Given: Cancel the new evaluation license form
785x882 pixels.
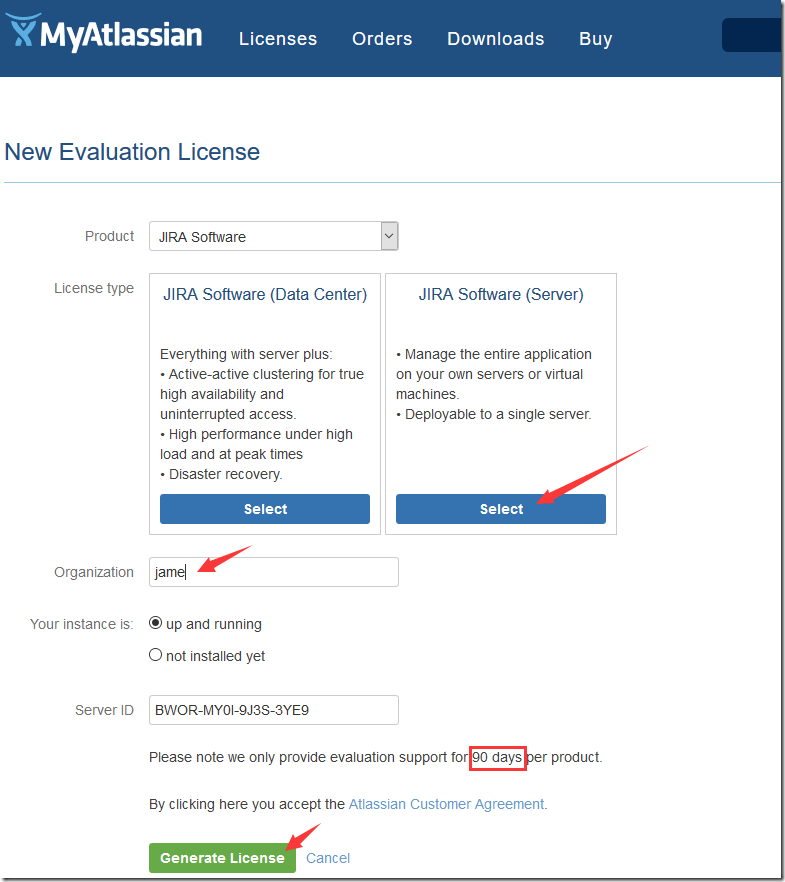Looking at the screenshot, I should coord(328,858).
